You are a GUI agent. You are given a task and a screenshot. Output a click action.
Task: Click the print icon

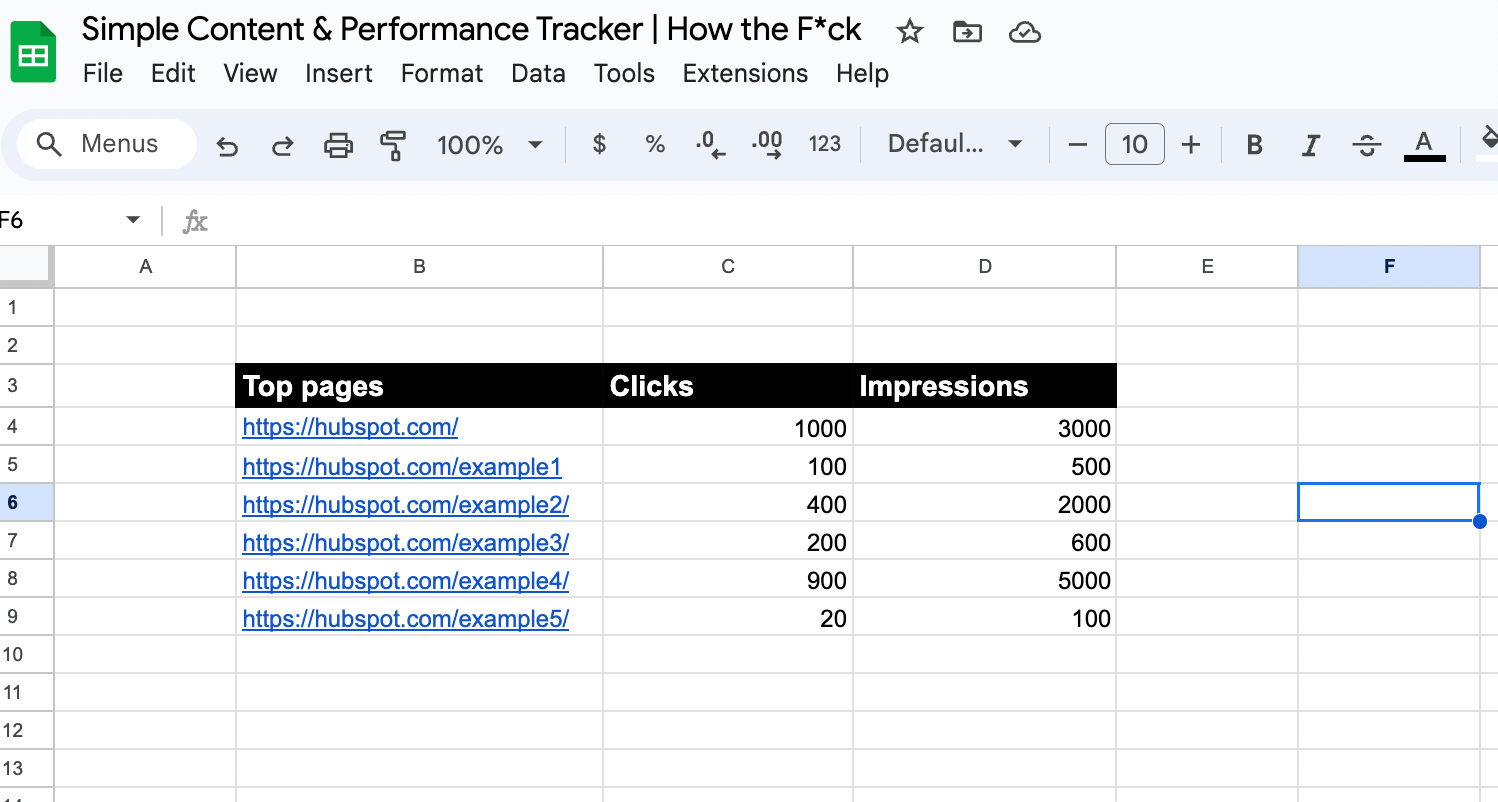(338, 146)
